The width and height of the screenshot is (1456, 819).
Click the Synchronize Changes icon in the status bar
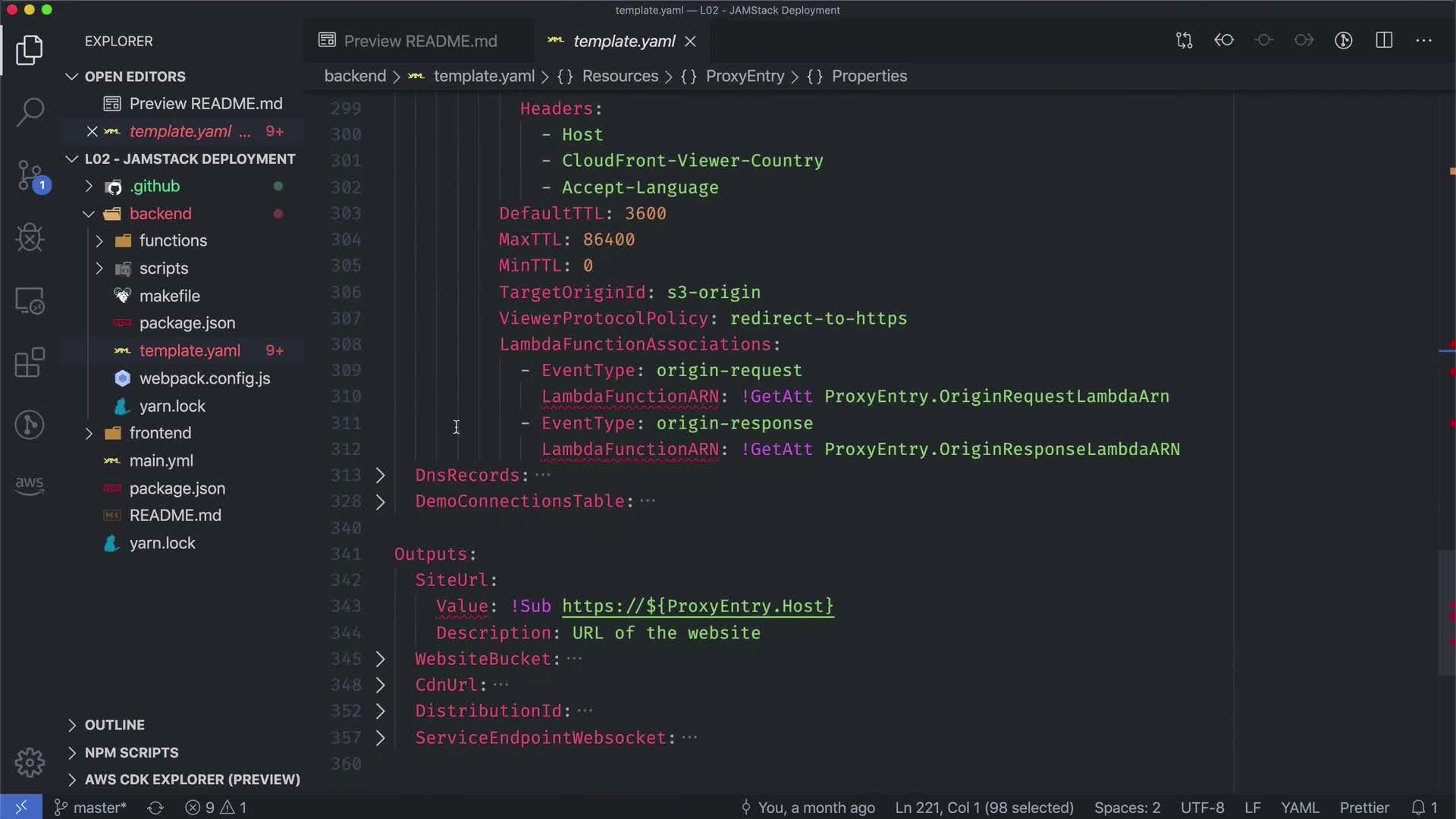155,808
